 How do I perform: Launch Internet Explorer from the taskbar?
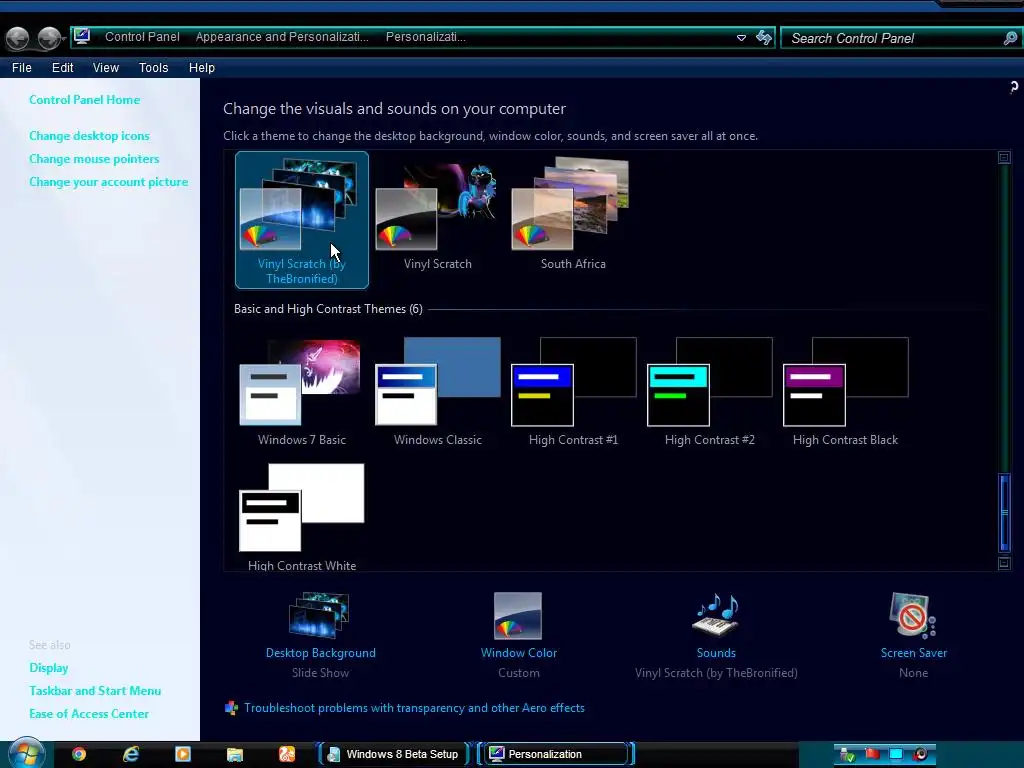coord(131,754)
